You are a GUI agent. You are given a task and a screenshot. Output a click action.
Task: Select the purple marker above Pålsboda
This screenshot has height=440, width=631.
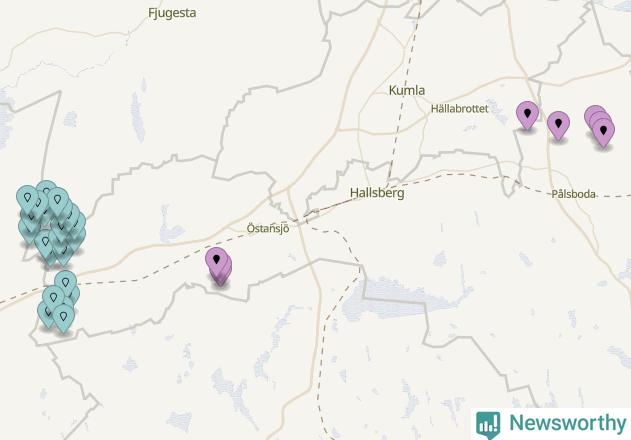click(558, 125)
